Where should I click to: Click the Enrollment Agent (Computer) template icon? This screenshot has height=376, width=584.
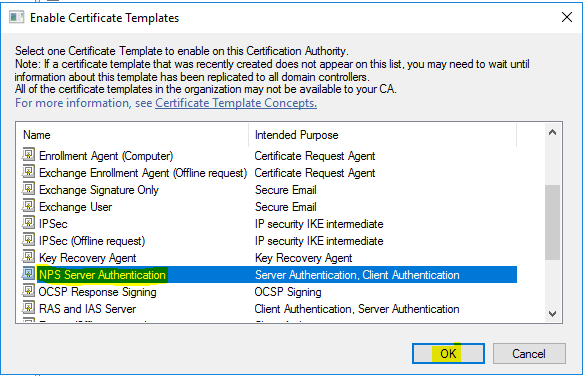(28, 154)
